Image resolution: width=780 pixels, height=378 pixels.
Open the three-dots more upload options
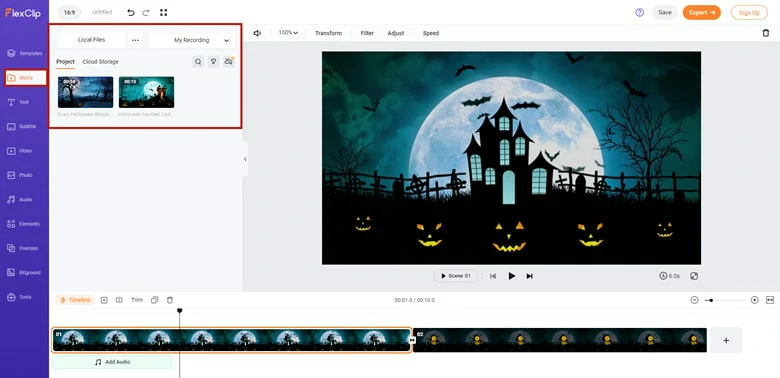pos(135,40)
